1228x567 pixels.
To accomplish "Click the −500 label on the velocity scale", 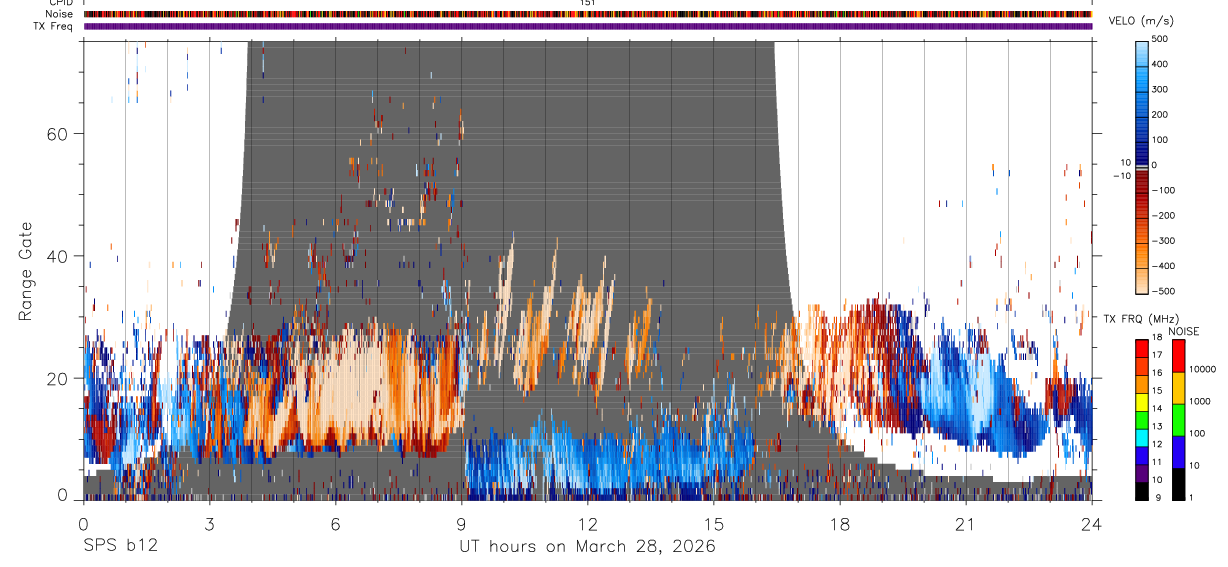I will coord(1164,291).
